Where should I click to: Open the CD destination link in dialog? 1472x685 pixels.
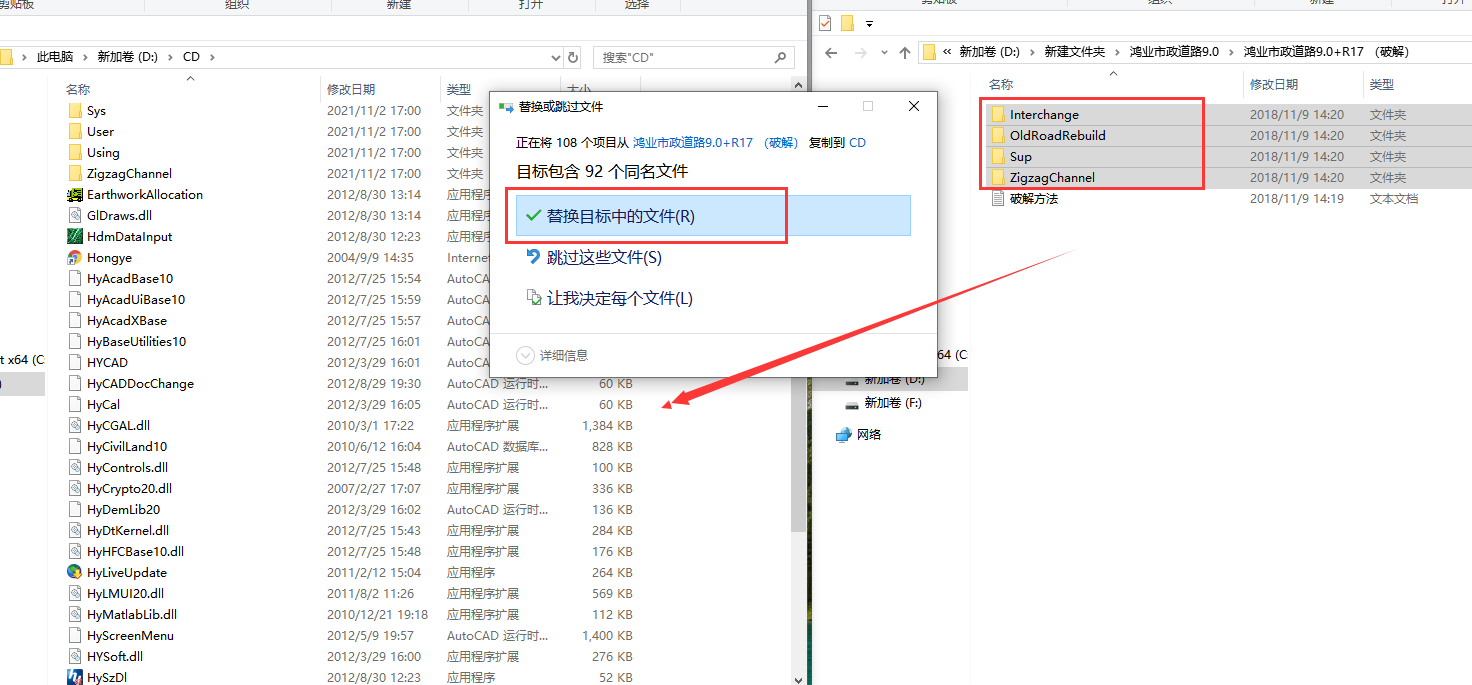point(857,142)
